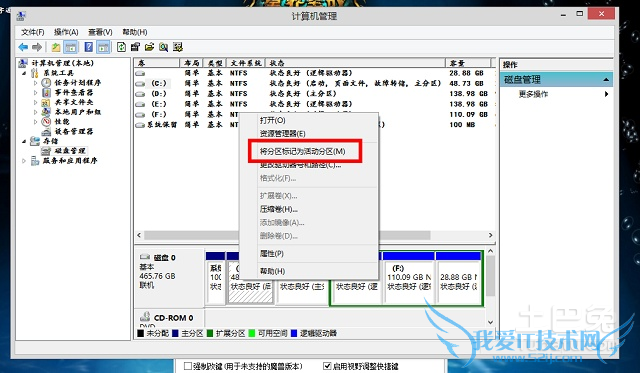Click the disk icon of volume (E:)

(x=140, y=104)
